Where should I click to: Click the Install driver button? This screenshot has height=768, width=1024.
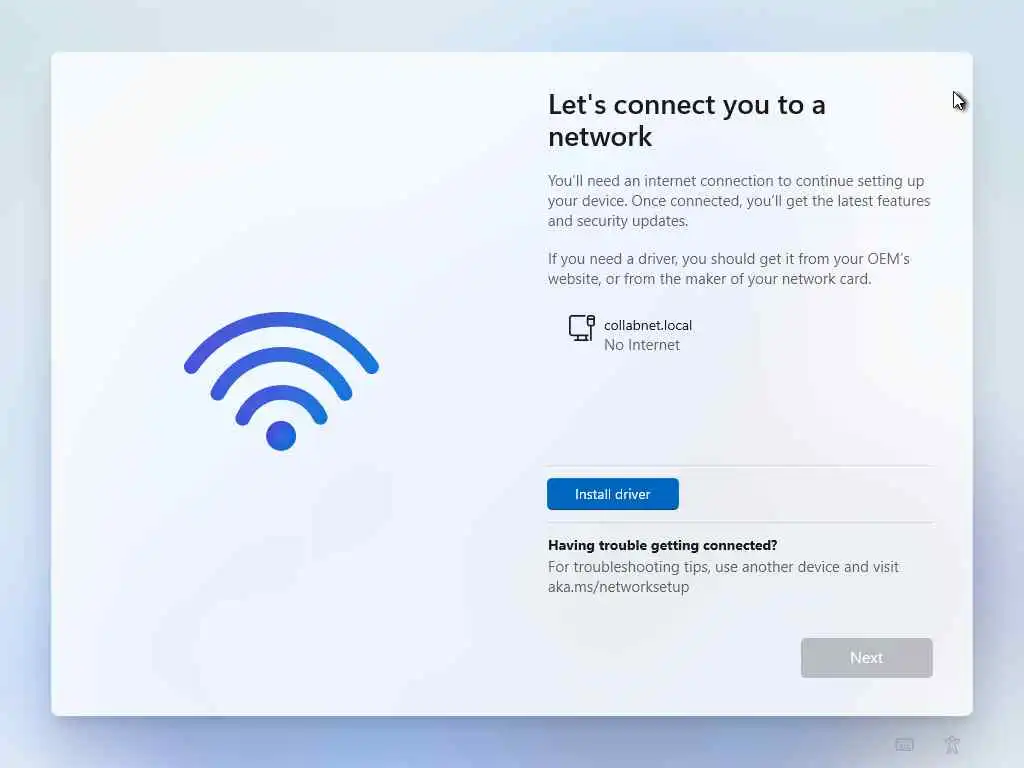tap(613, 494)
